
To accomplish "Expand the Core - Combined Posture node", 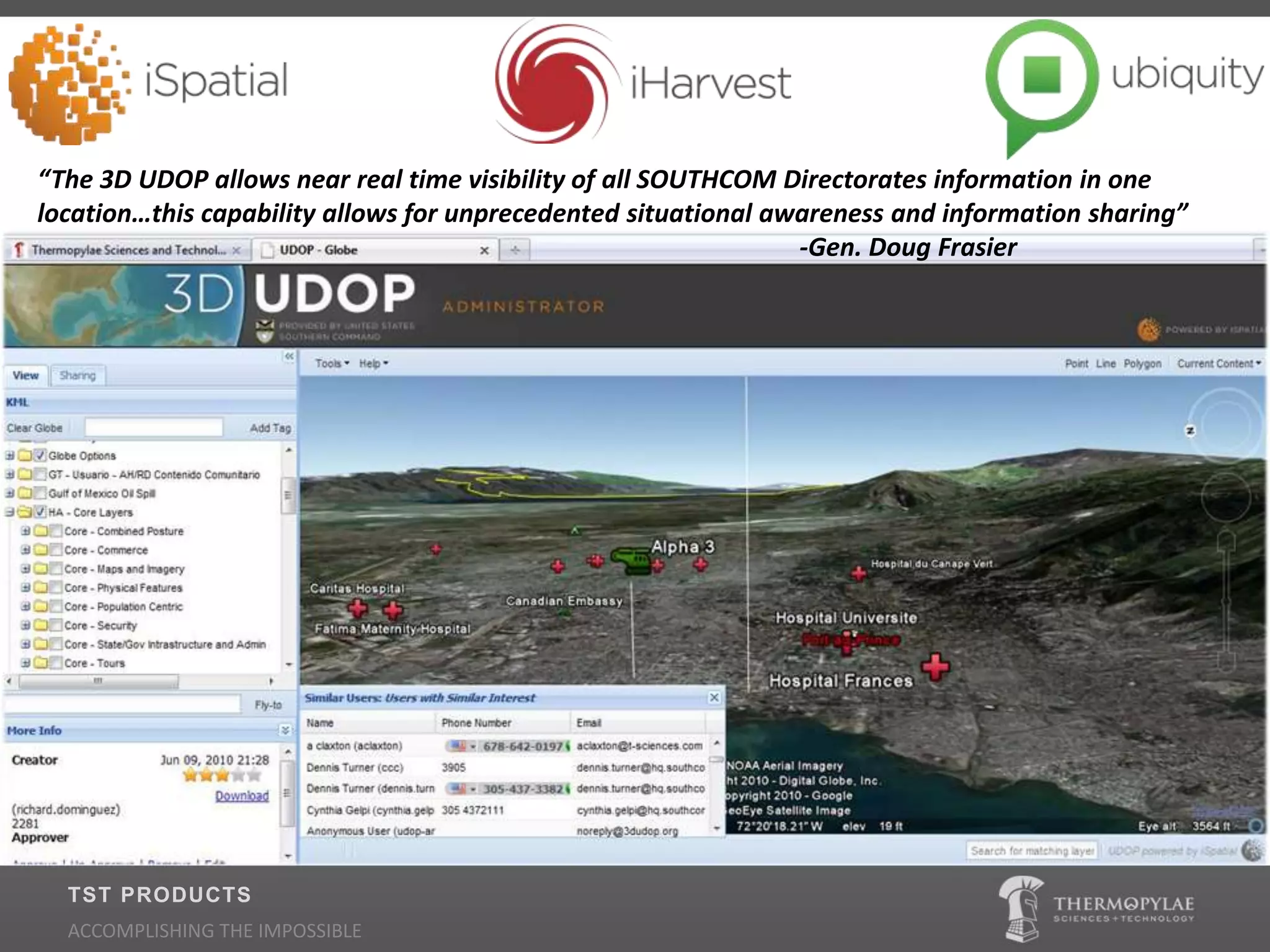I will 26,531.
